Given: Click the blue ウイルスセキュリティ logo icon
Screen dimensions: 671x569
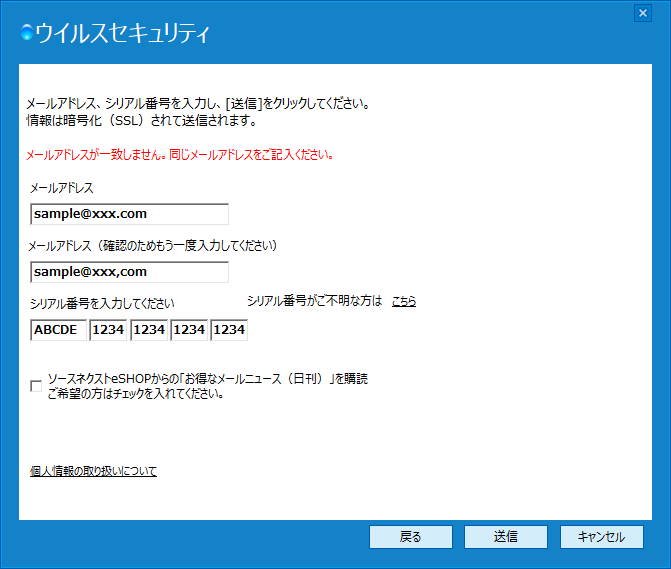Looking at the screenshot, I should tap(27, 33).
